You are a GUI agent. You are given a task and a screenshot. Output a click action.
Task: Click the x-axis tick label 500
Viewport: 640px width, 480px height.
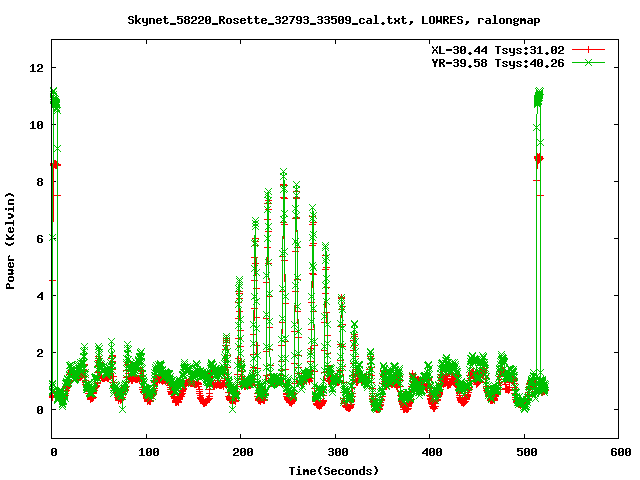tap(527, 452)
